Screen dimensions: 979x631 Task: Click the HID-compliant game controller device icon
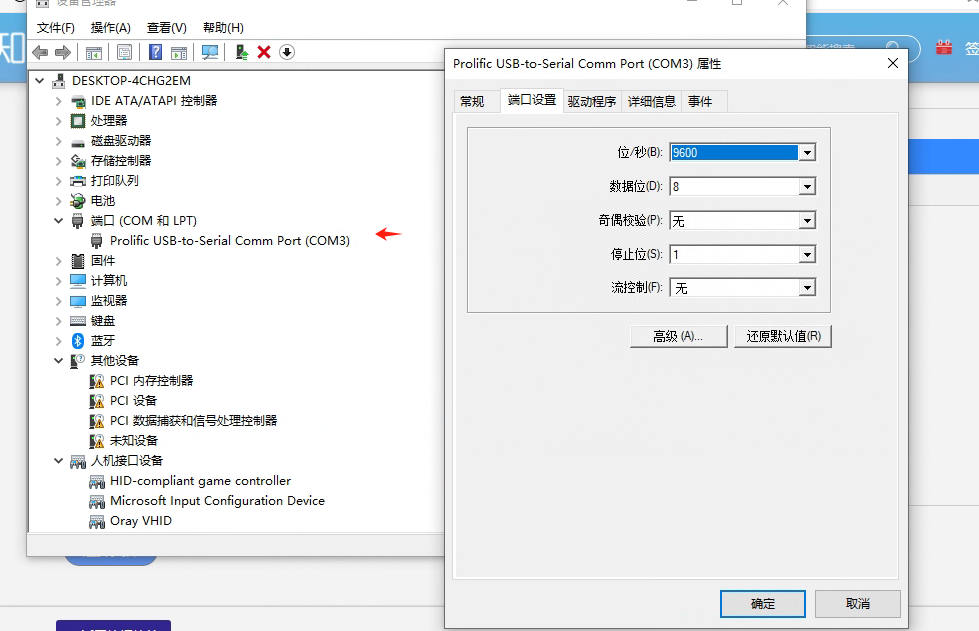[x=97, y=481]
